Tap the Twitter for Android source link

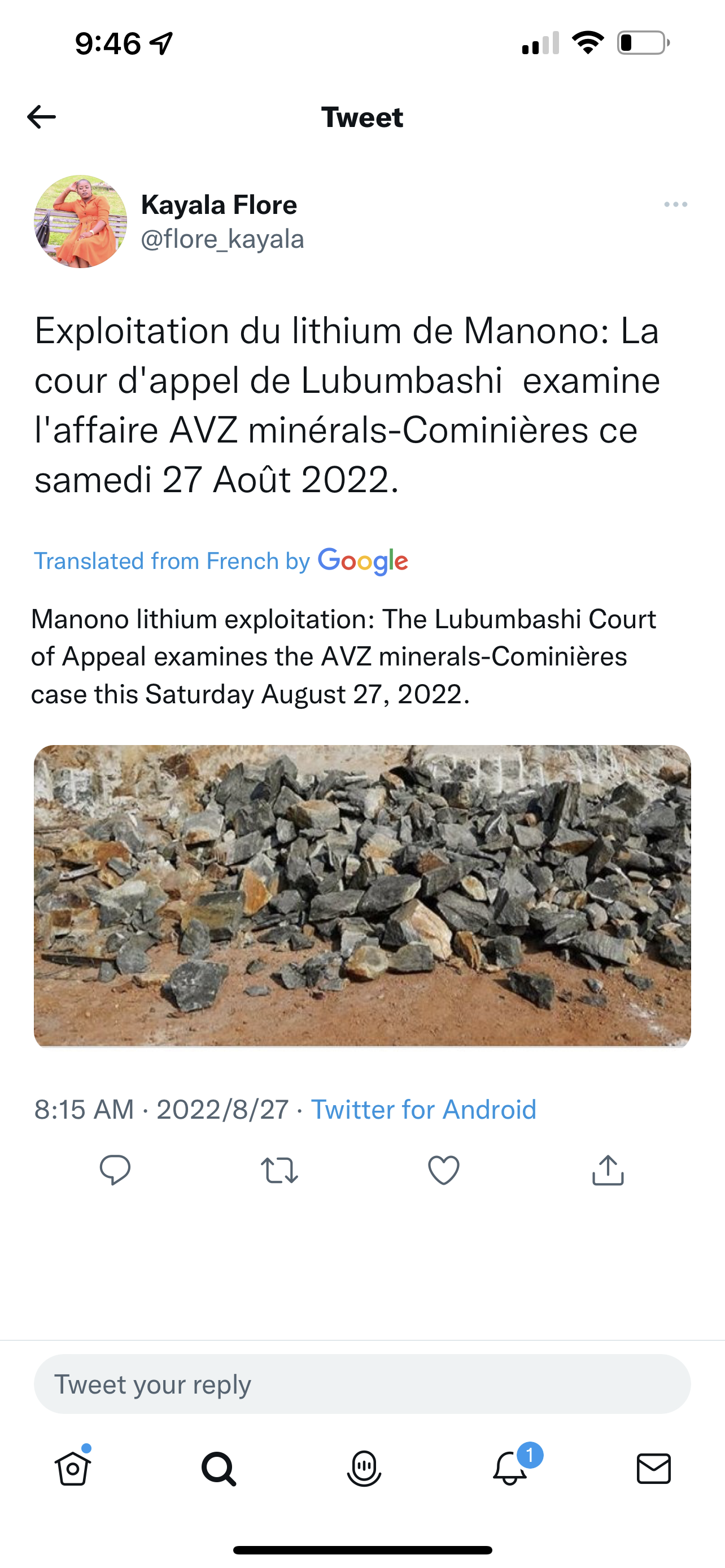423,1109
